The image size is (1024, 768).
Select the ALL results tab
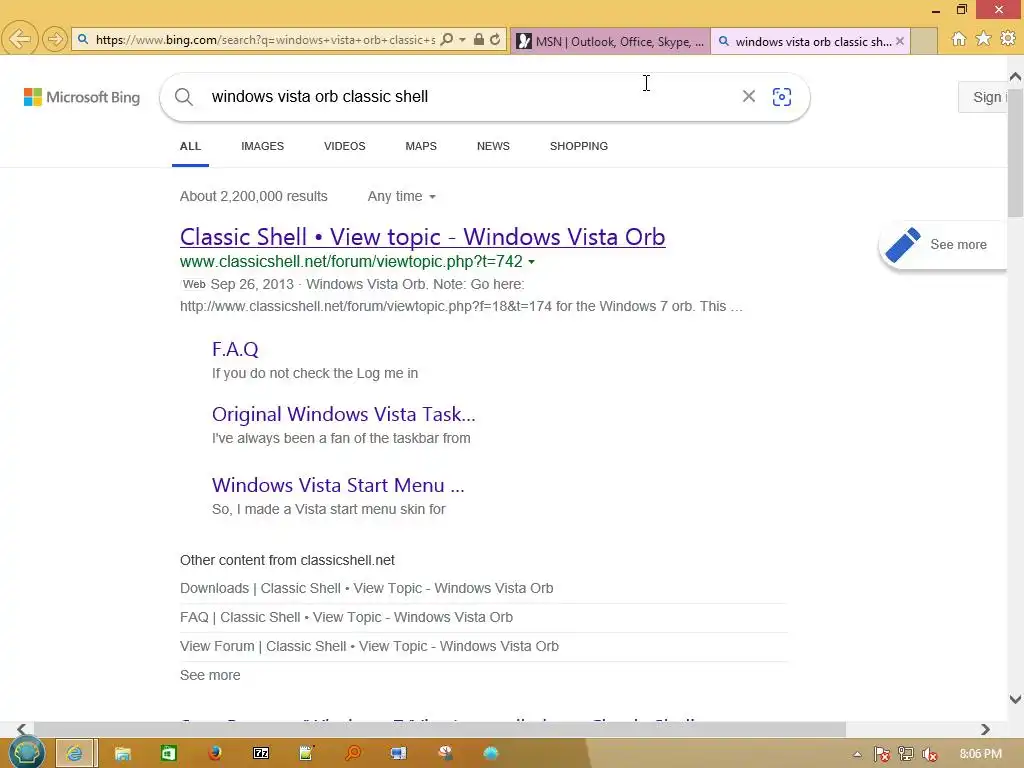(190, 146)
